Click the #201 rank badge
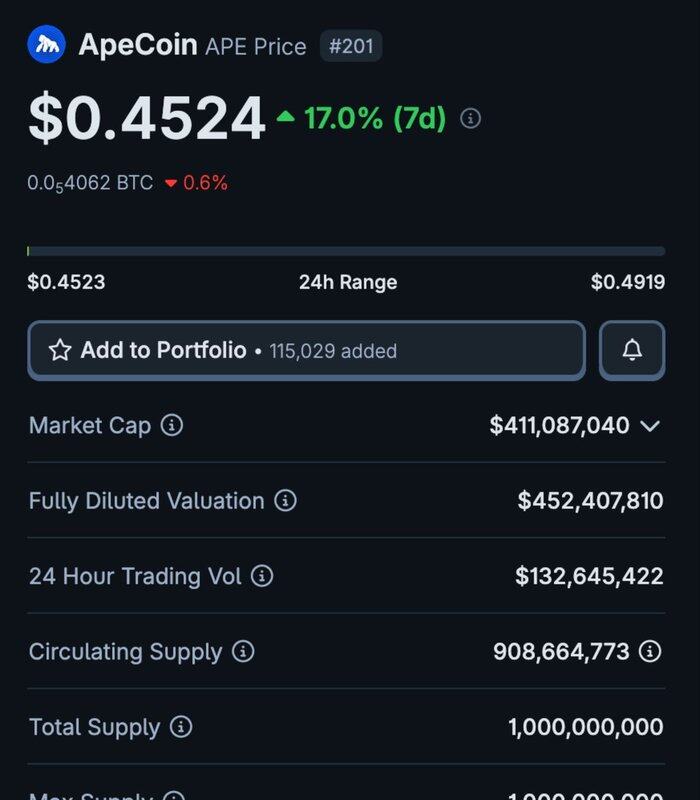The image size is (700, 800). (x=351, y=46)
